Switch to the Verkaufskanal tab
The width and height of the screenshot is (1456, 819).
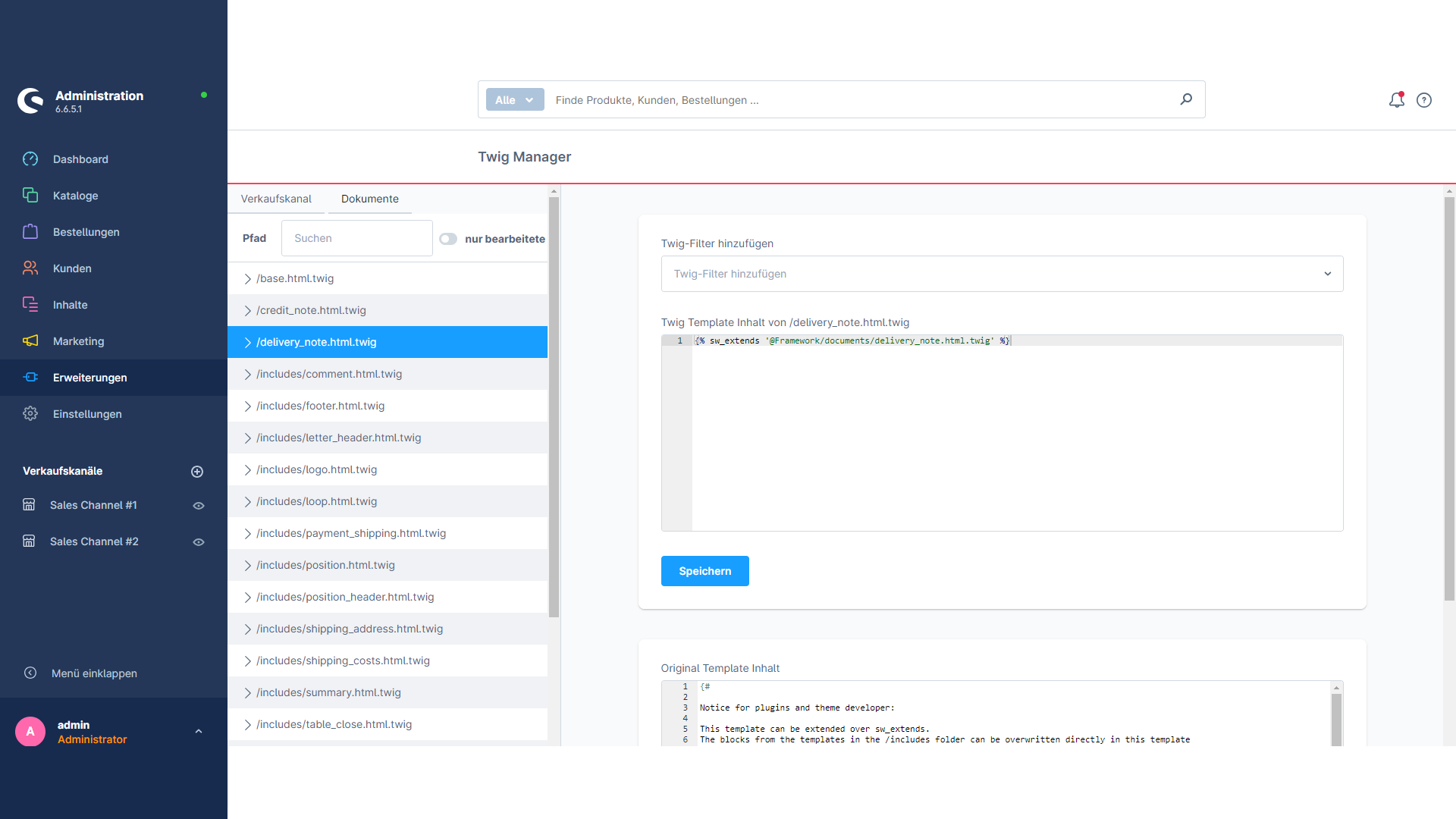(x=276, y=199)
